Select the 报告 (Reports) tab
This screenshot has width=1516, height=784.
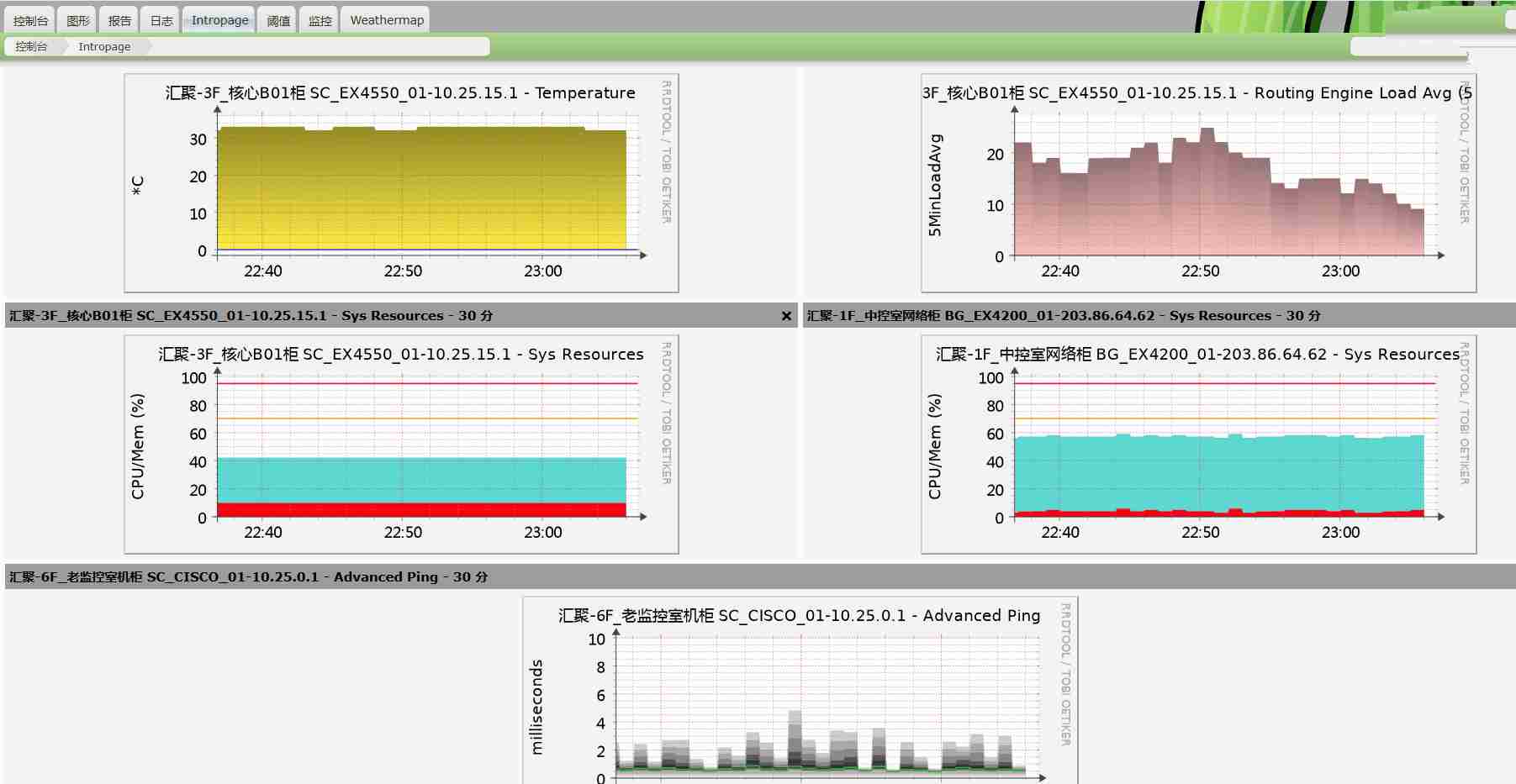point(119,18)
